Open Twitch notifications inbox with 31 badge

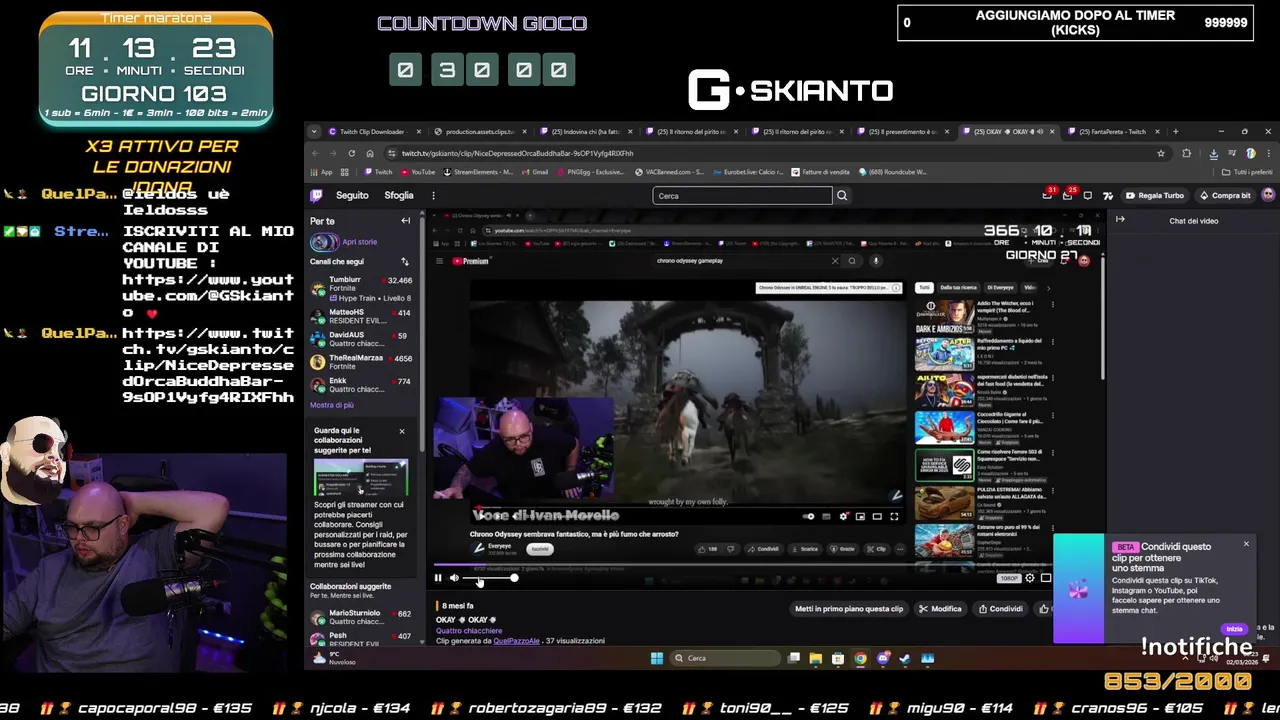click(1047, 196)
